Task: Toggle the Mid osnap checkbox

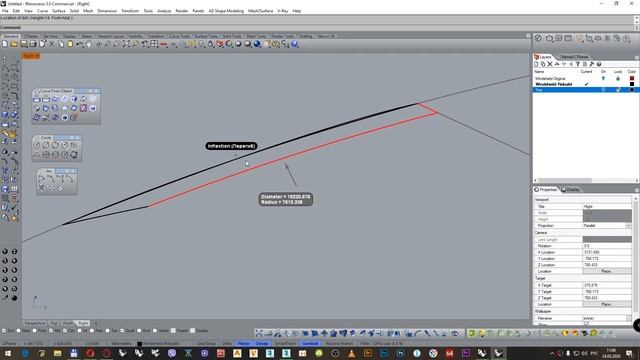Action: coord(51,331)
